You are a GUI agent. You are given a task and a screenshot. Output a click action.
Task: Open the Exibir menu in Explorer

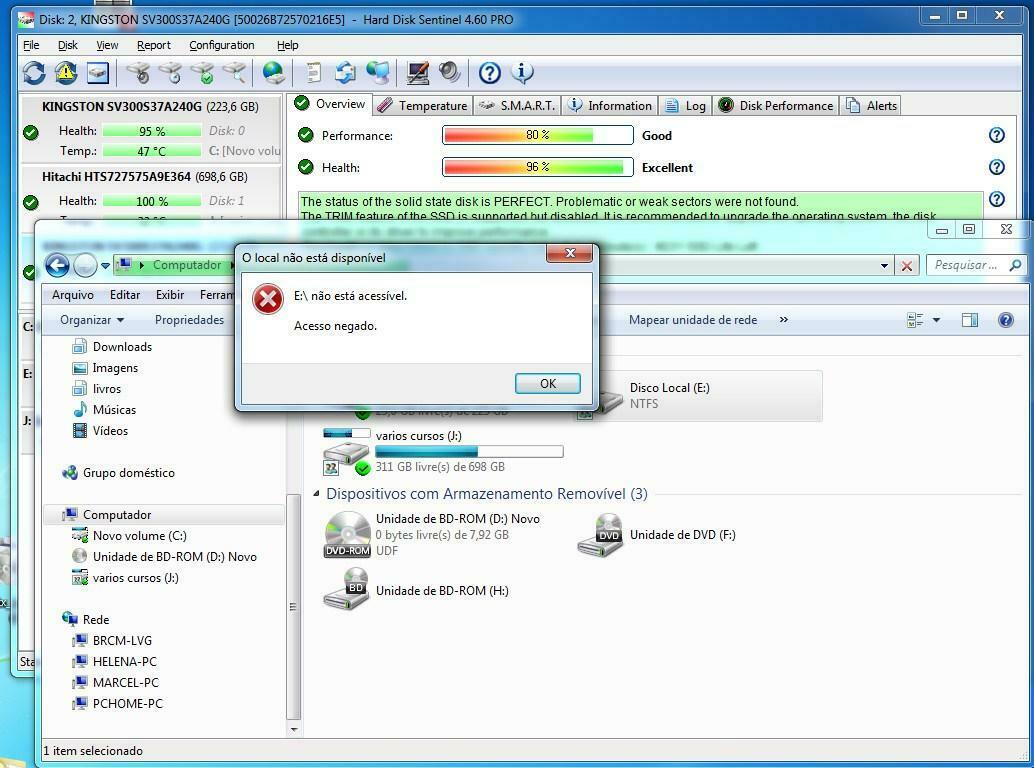[x=169, y=295]
